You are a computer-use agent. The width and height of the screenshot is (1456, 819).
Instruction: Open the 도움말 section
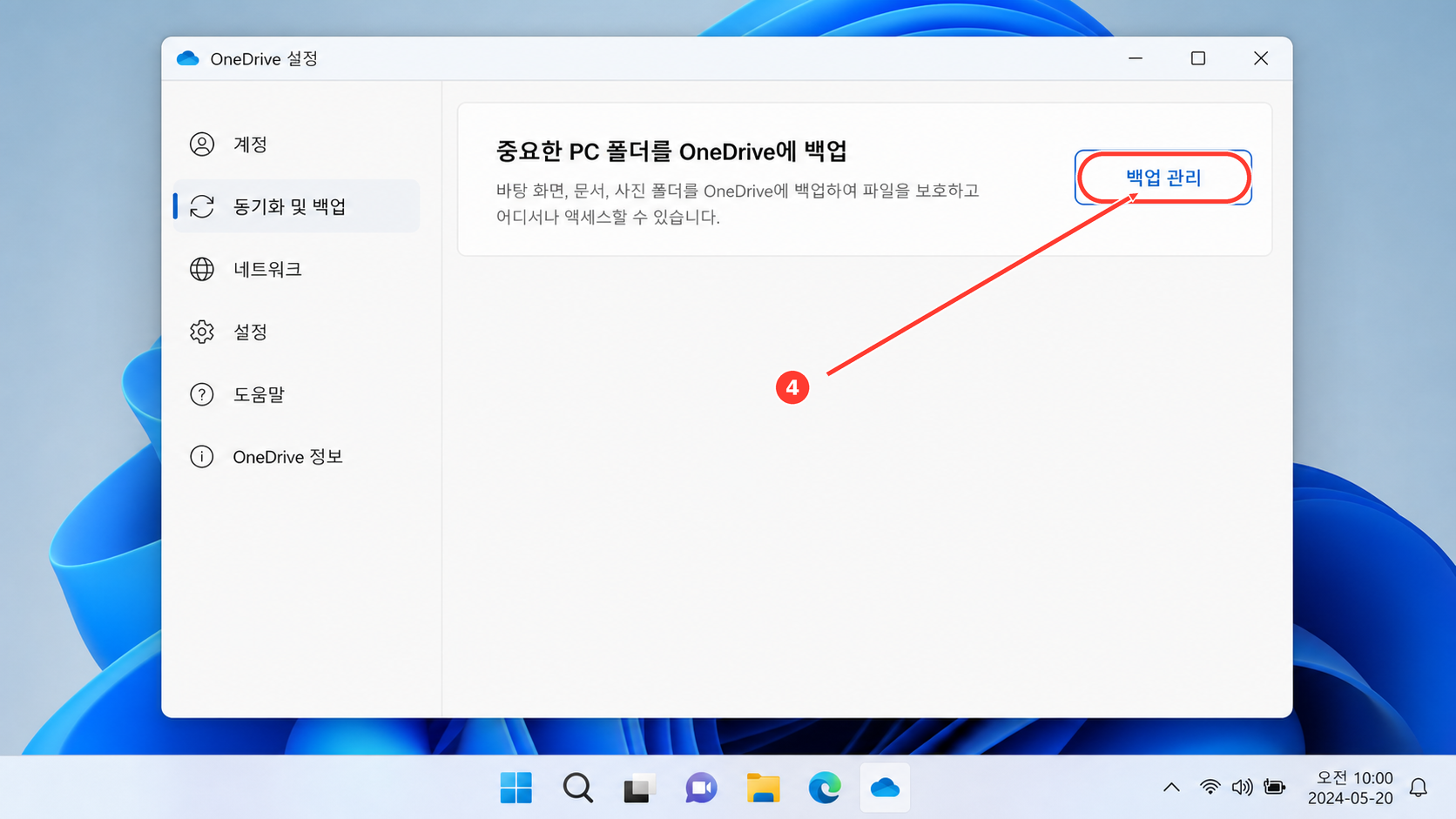click(296, 394)
